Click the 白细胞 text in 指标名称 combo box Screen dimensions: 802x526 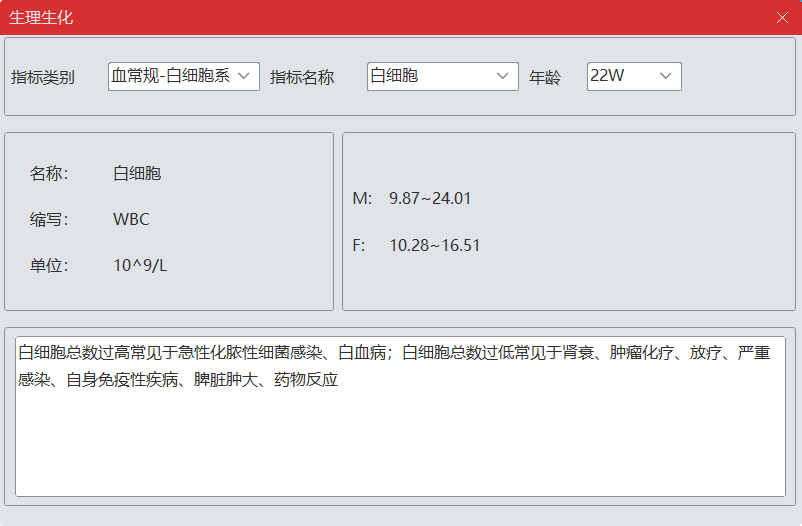click(x=394, y=76)
